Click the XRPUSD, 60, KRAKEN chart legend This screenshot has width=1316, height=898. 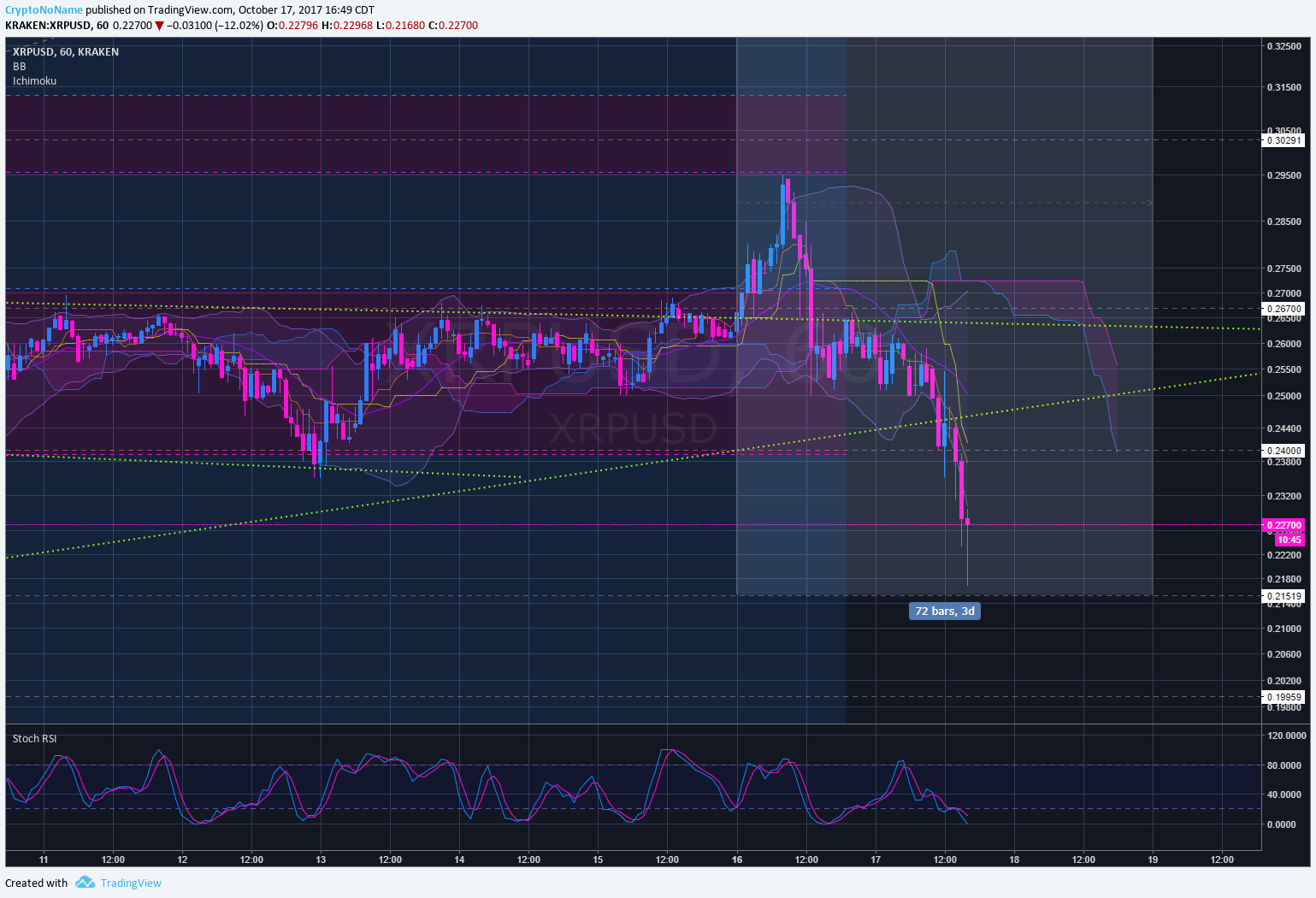(66, 52)
